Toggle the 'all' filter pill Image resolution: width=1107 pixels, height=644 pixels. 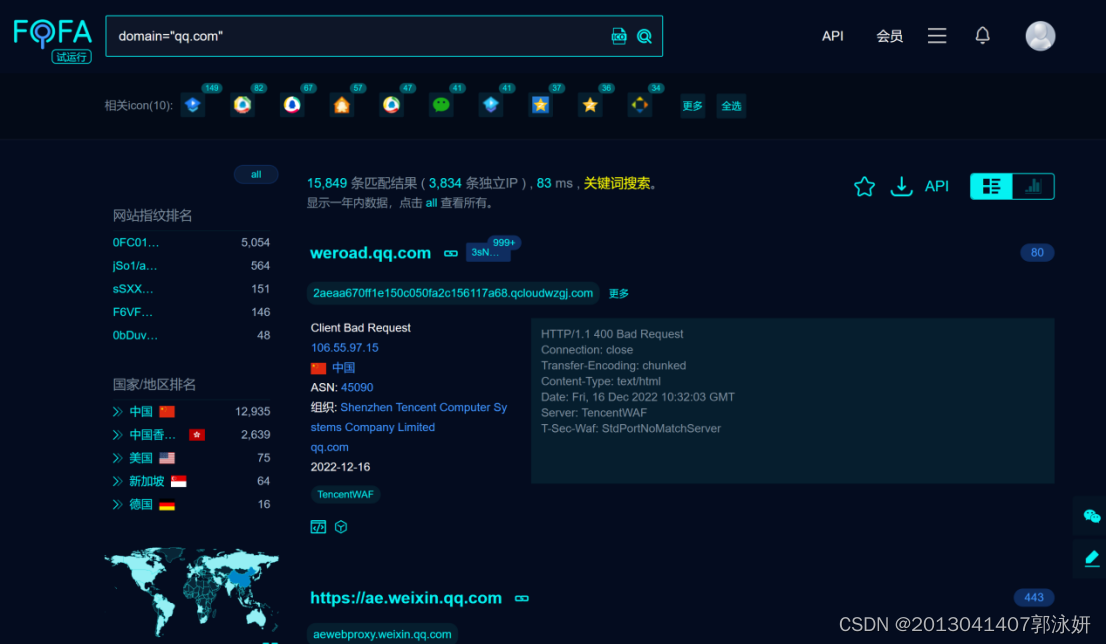point(256,174)
